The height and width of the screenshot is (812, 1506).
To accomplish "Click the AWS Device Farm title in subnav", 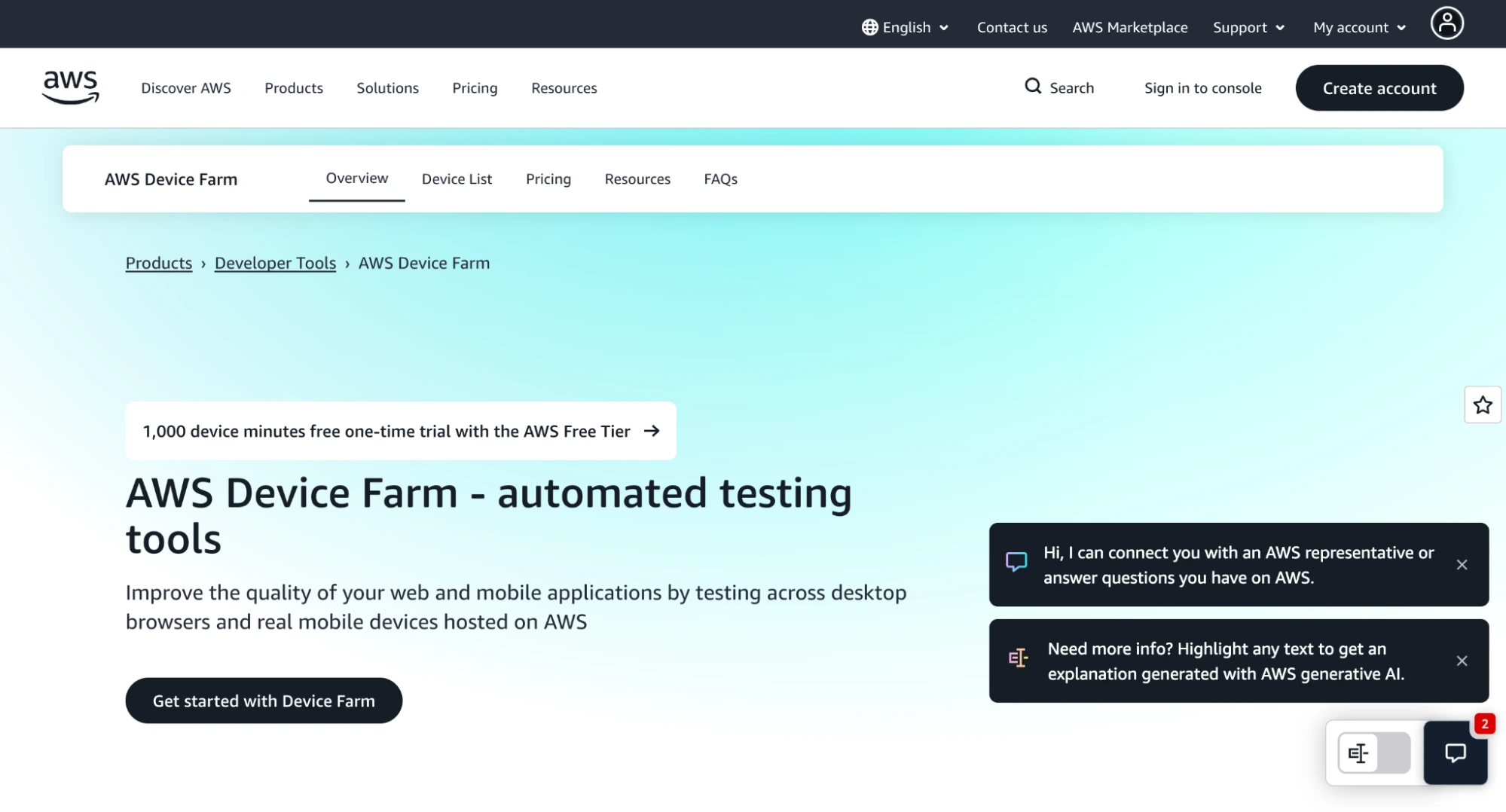I will [171, 179].
